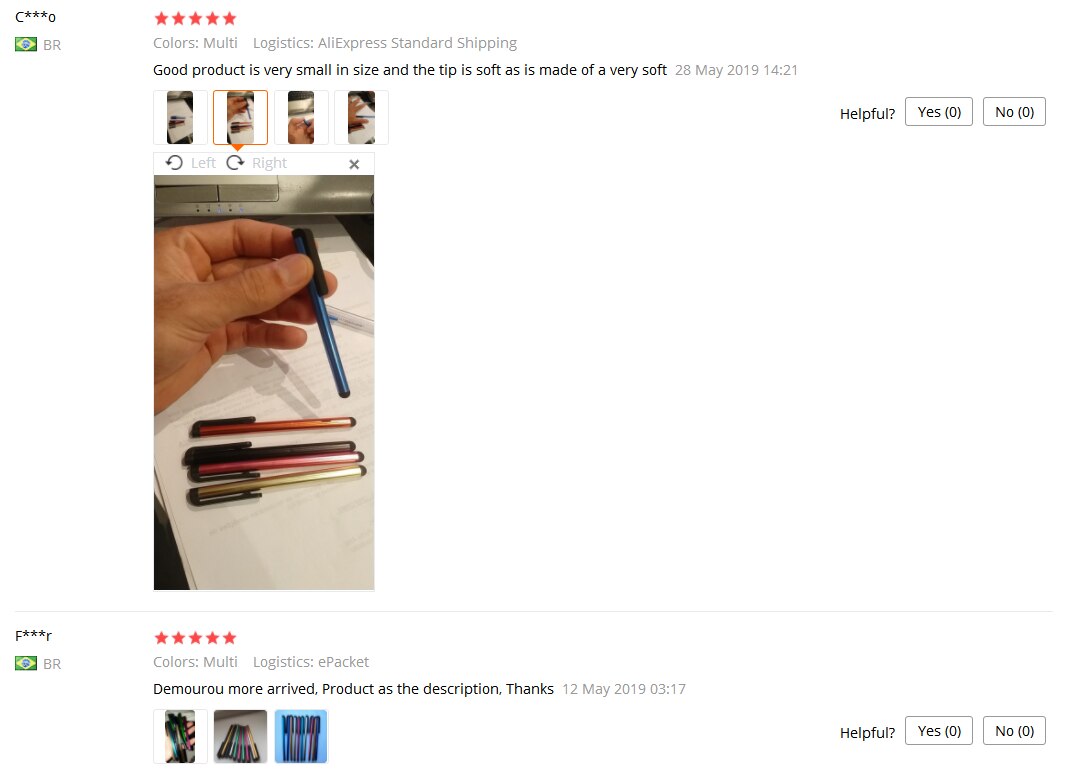Open the third thumbnail in C***o's review
The height and width of the screenshot is (782, 1070).
click(x=301, y=117)
